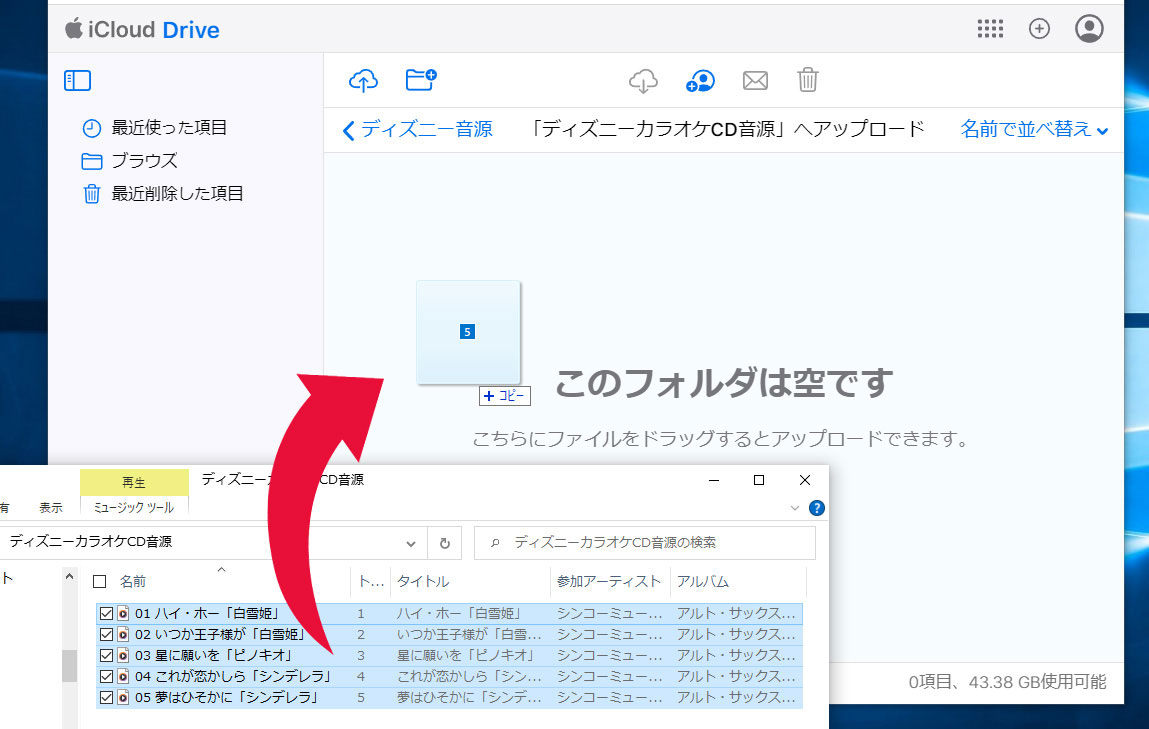
Task: Open Explorer help question mark icon
Action: pos(816,508)
